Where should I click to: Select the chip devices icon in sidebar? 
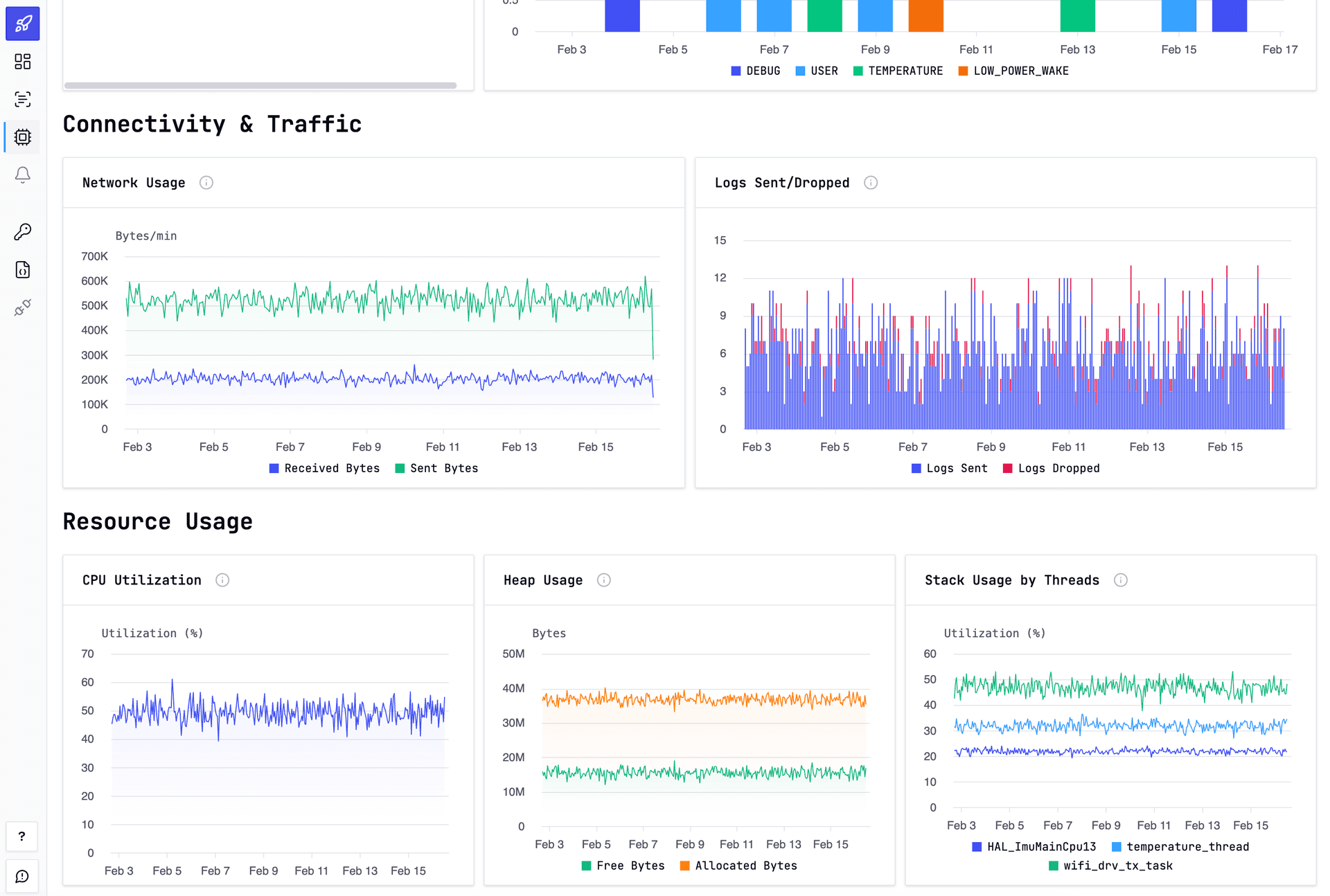[23, 137]
